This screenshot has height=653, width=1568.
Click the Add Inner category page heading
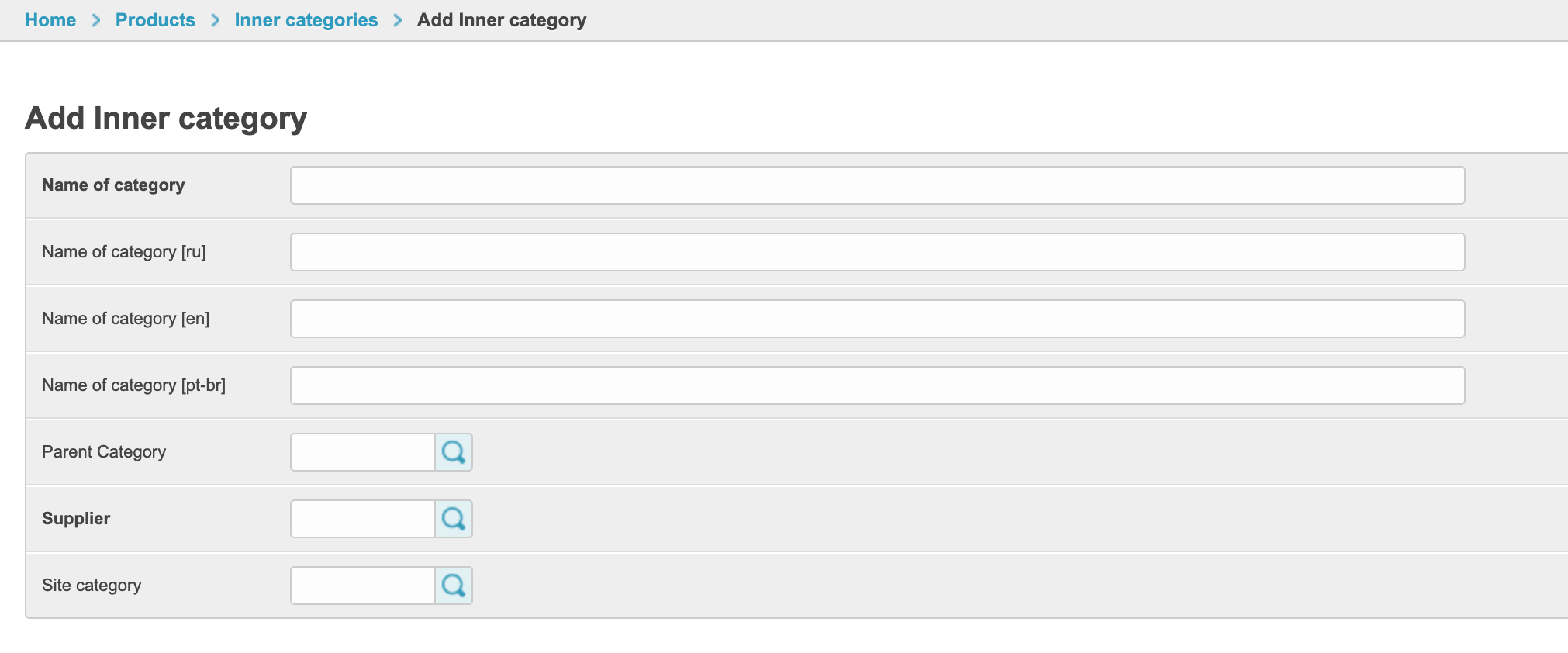pos(166,119)
